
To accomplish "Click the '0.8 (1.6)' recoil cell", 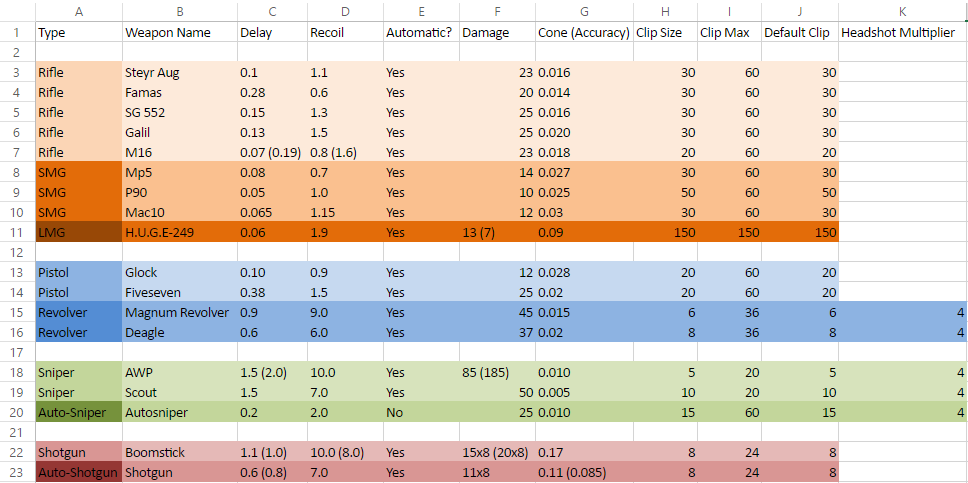I will (x=346, y=153).
